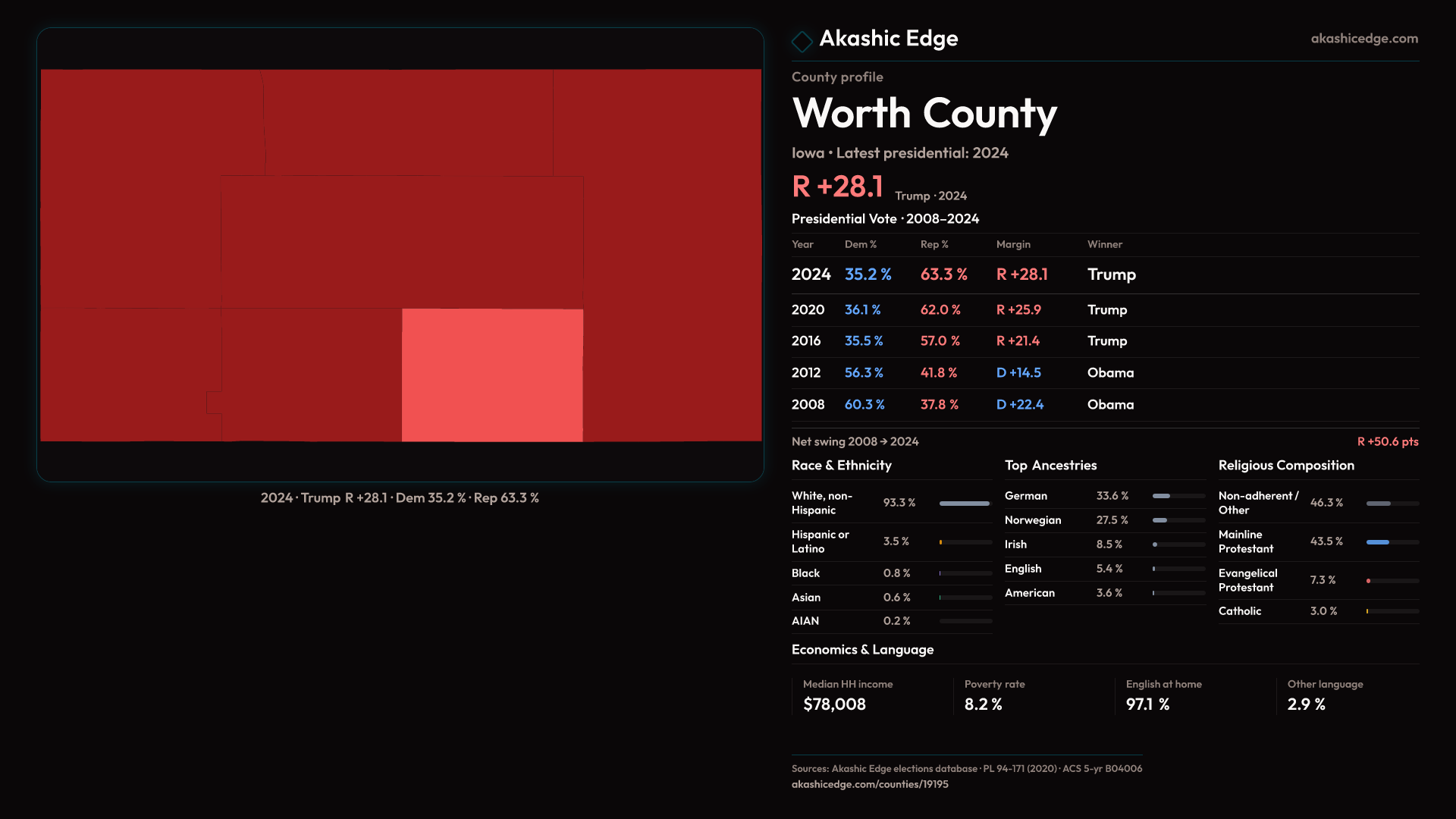Open akashicedge.com/counties/19195 footer link

click(869, 784)
